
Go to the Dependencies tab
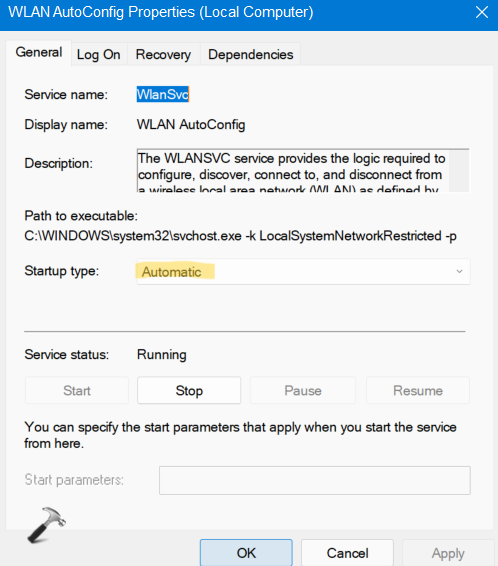click(x=250, y=55)
